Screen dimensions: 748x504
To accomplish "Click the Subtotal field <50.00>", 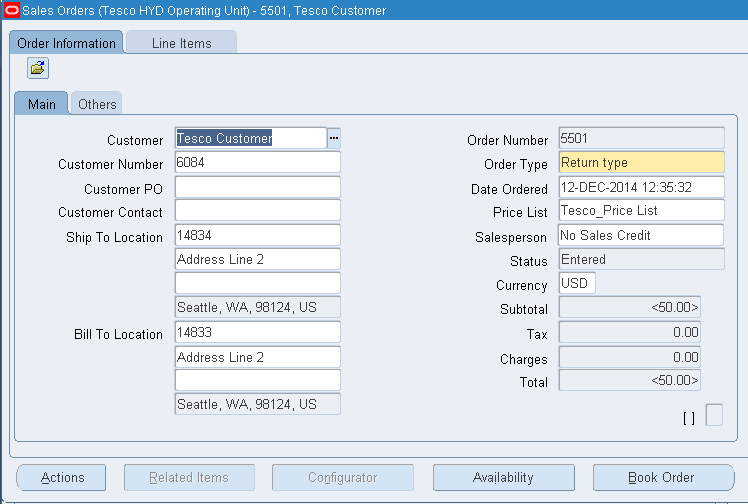I will click(630, 307).
